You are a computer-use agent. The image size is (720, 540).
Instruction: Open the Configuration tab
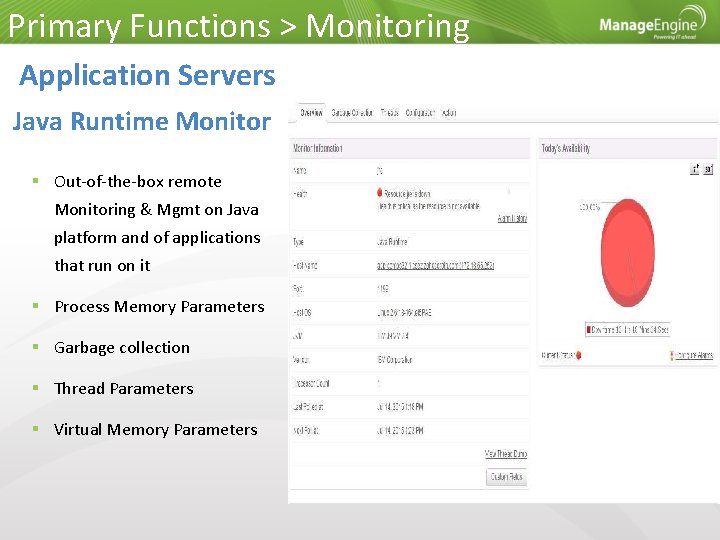pyautogui.click(x=420, y=112)
